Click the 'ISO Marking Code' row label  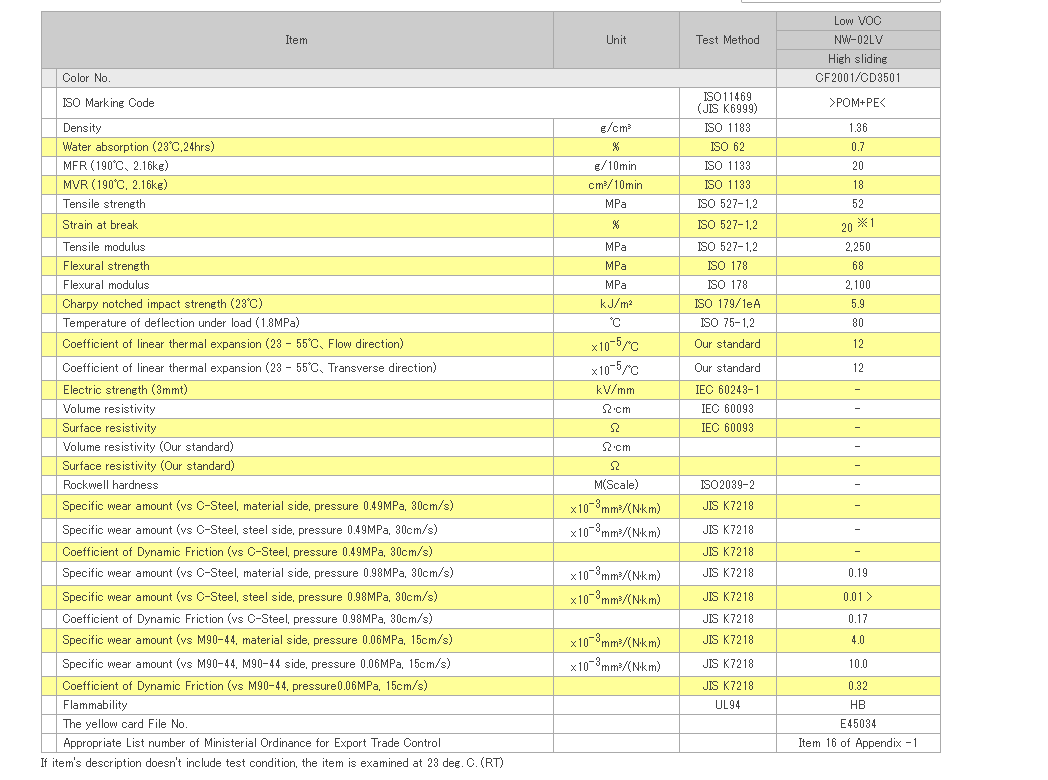point(108,103)
